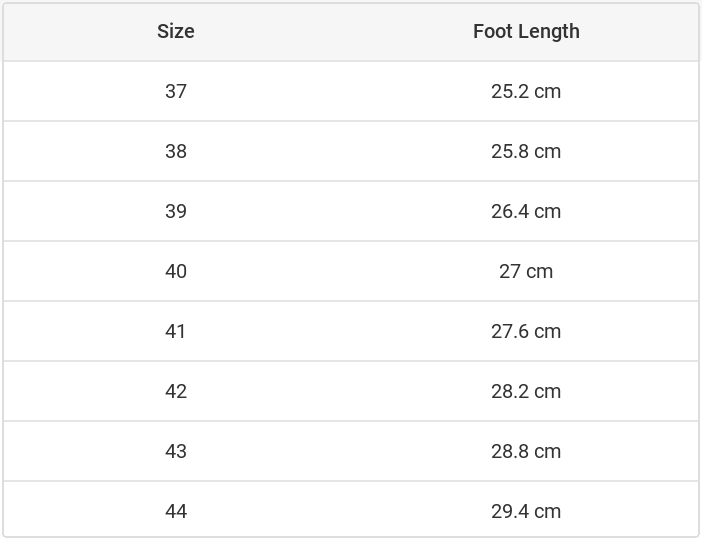Screen dimensions: 702x540
Task: Select the 25.8 cm foot length cell
Action: (x=526, y=151)
